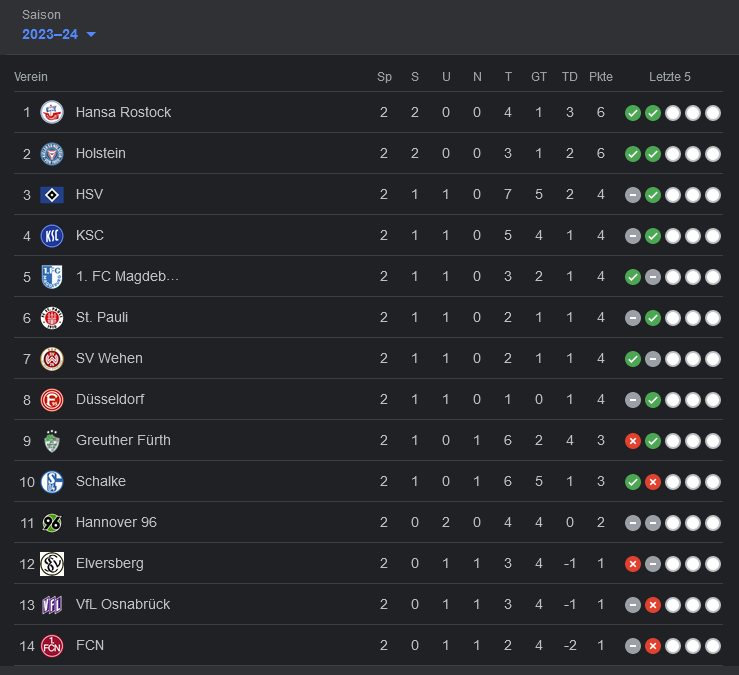Click the Hannover 96 logo

point(52,522)
